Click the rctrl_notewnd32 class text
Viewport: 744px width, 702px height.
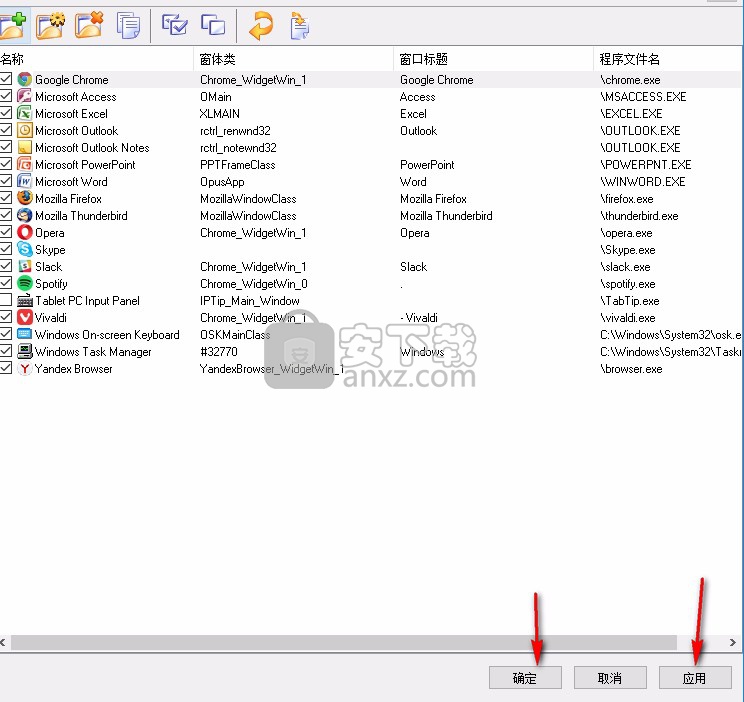pos(238,148)
